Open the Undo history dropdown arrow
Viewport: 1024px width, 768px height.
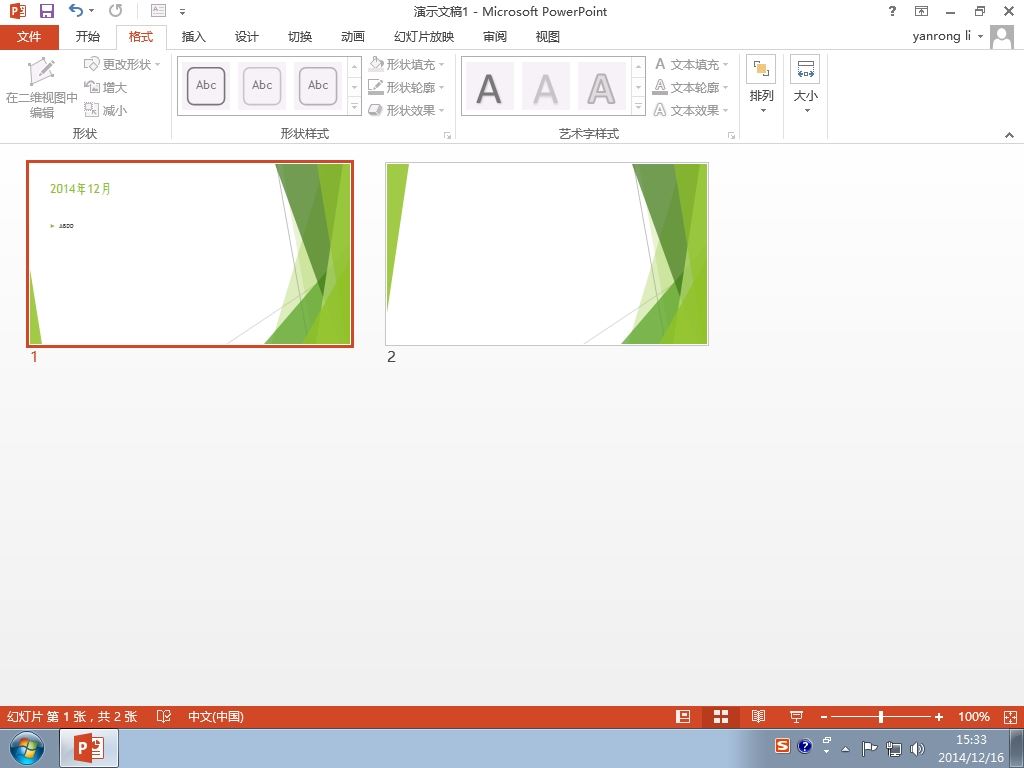[x=91, y=11]
